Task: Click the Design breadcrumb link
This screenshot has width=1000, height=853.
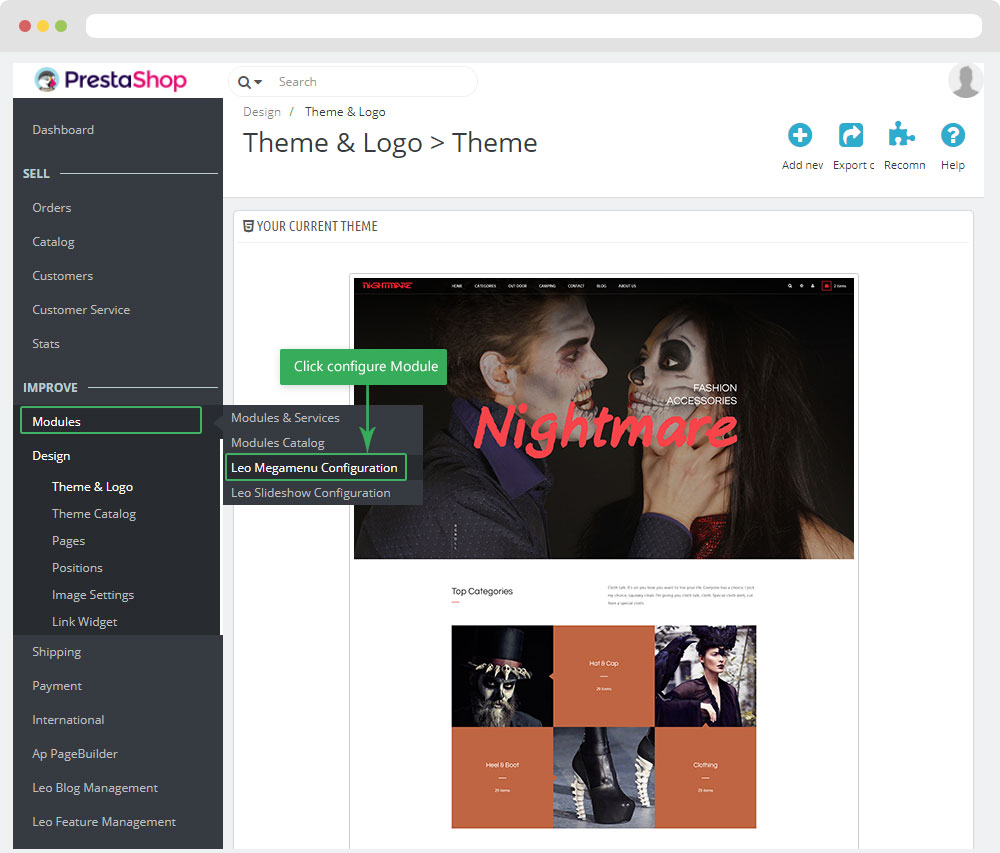Action: [x=262, y=112]
